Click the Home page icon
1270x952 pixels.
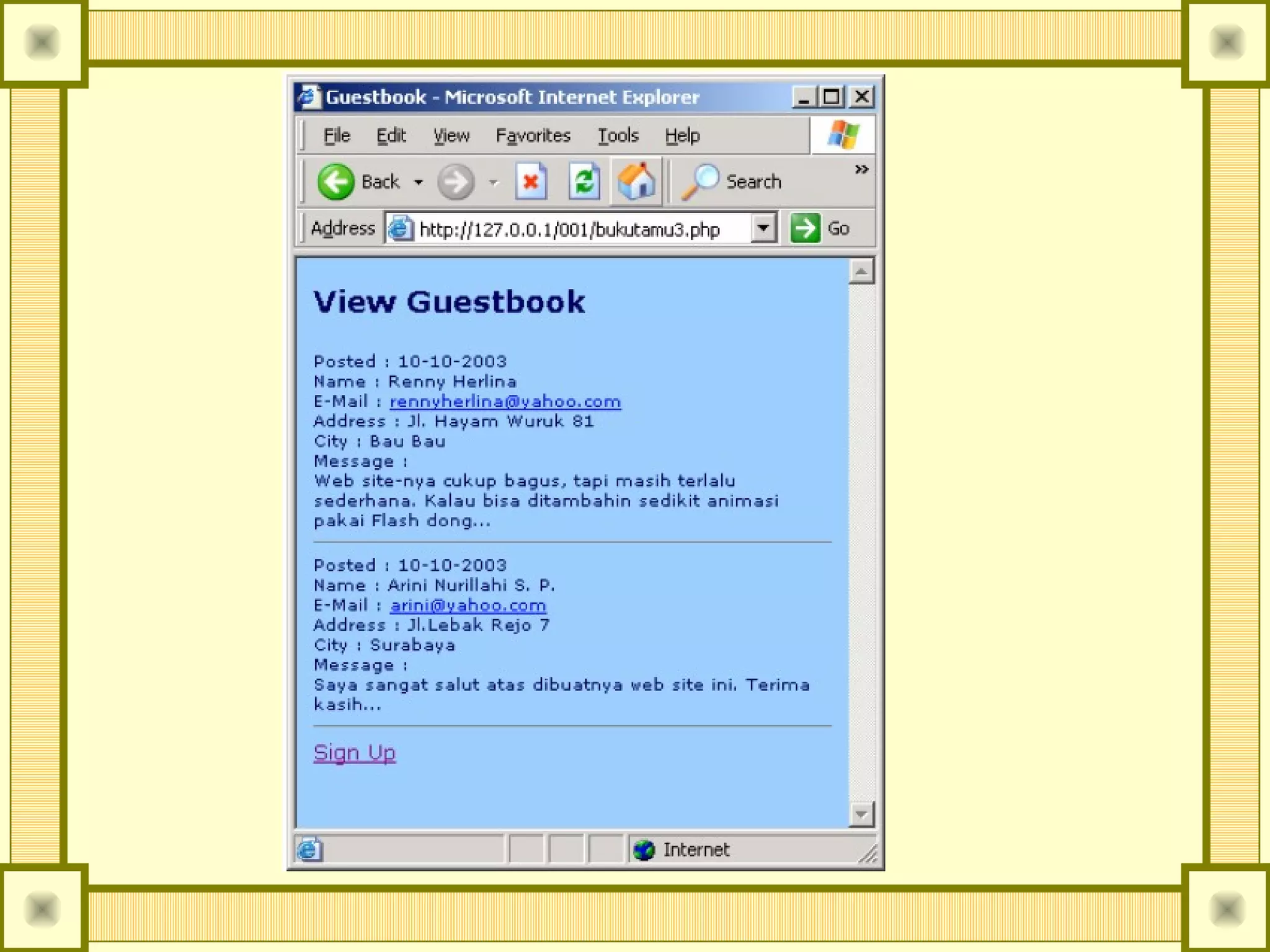pos(636,182)
